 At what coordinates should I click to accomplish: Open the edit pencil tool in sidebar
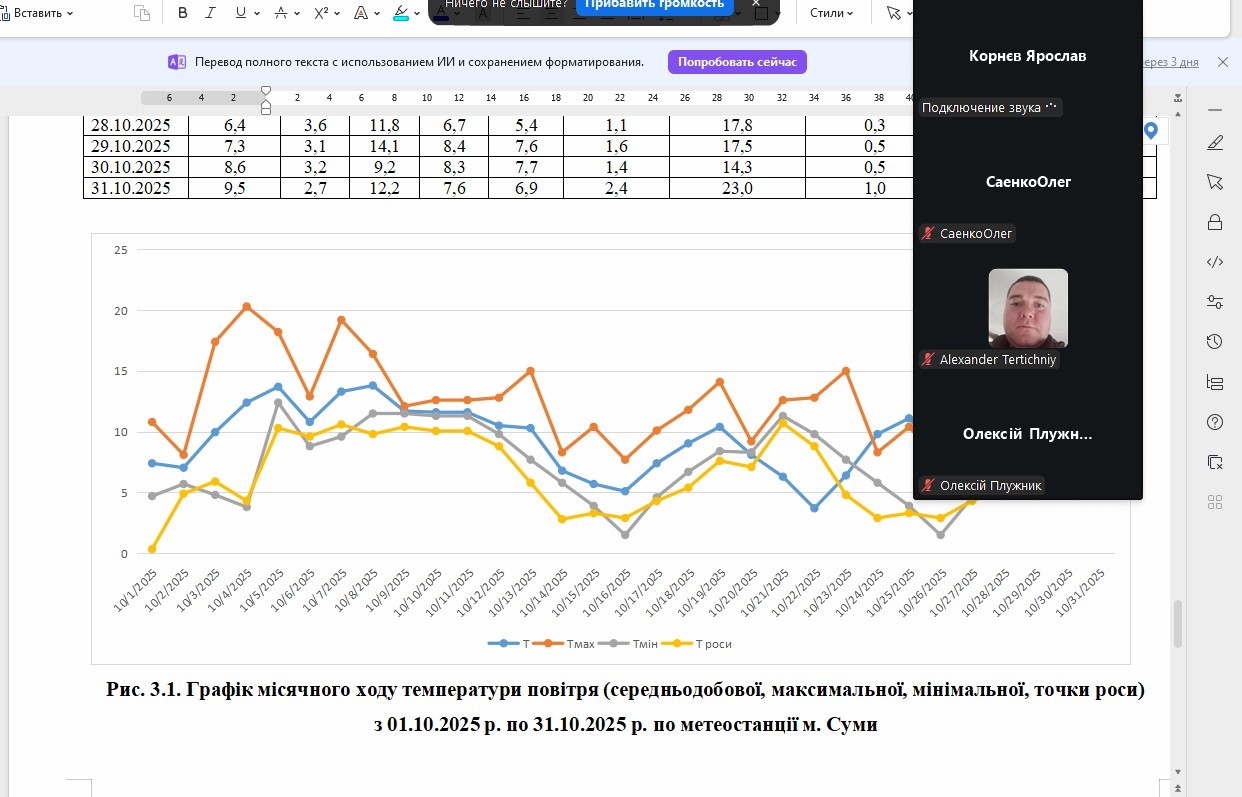coord(1215,142)
